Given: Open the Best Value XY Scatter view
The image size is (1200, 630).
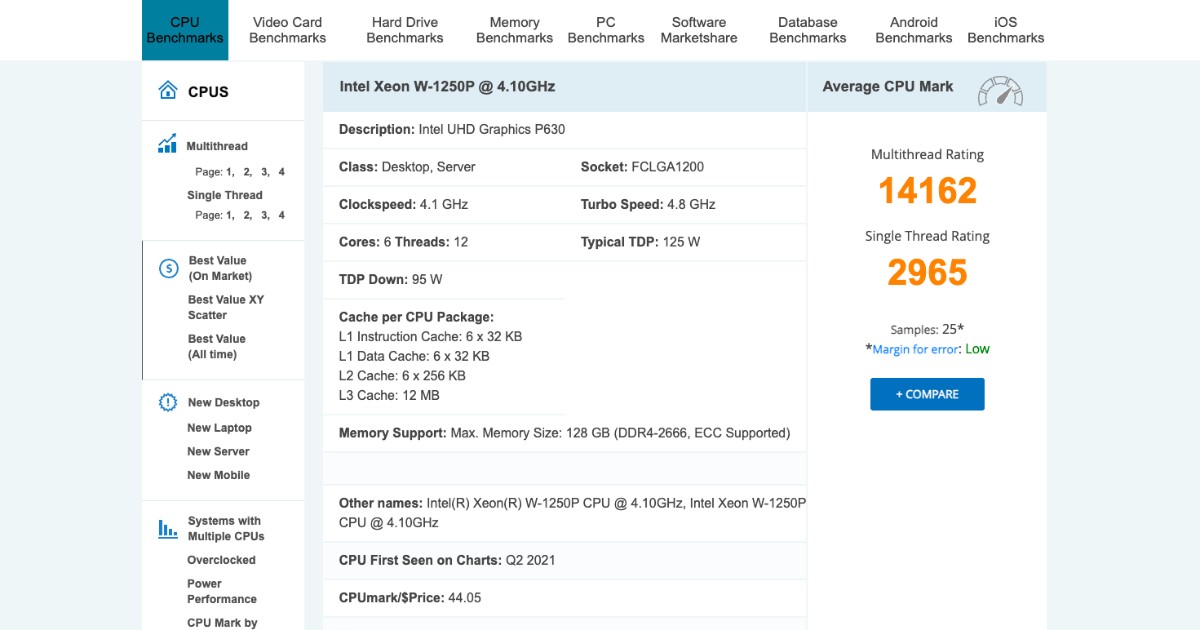Looking at the screenshot, I should pos(226,306).
